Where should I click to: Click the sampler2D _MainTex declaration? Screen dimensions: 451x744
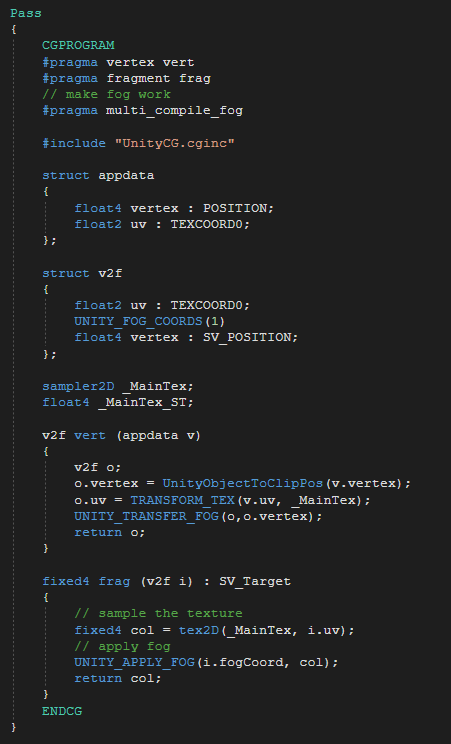(x=118, y=386)
